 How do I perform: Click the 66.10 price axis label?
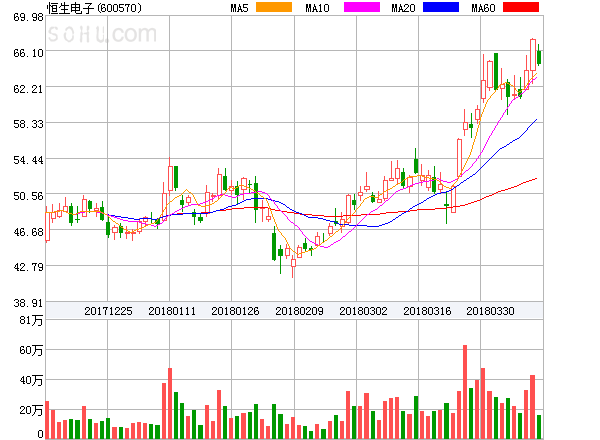28,53
